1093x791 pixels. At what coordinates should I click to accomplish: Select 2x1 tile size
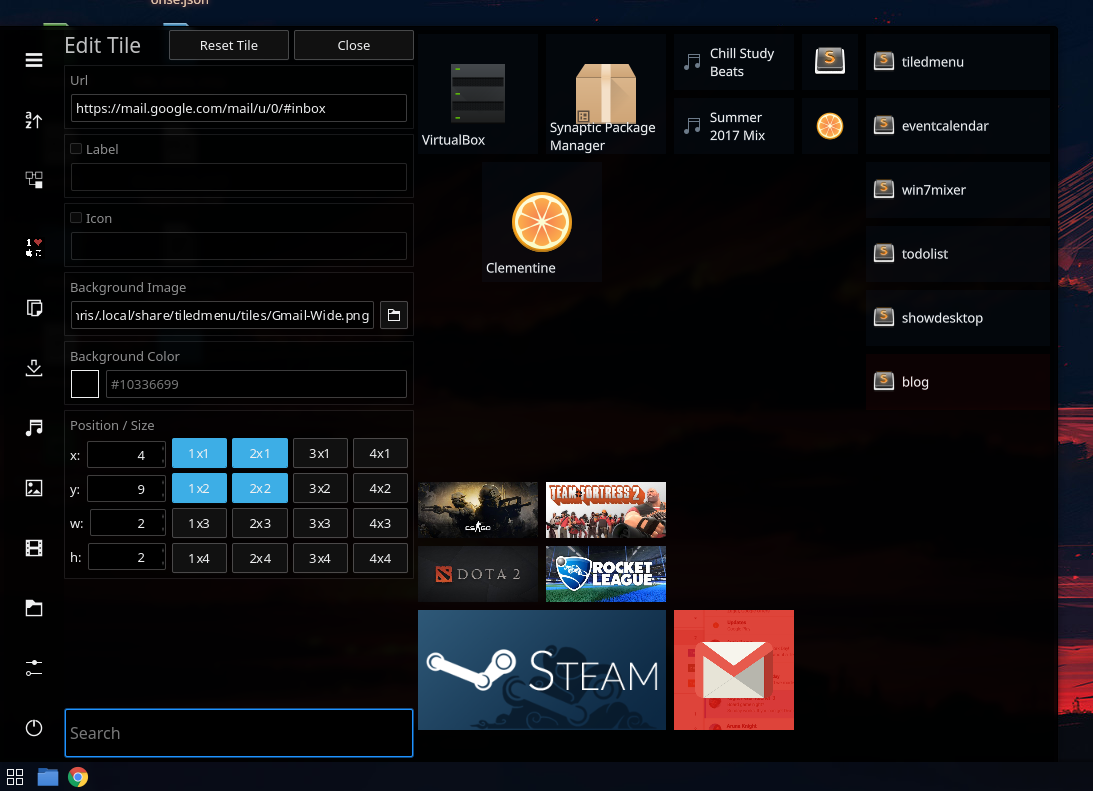pos(260,453)
